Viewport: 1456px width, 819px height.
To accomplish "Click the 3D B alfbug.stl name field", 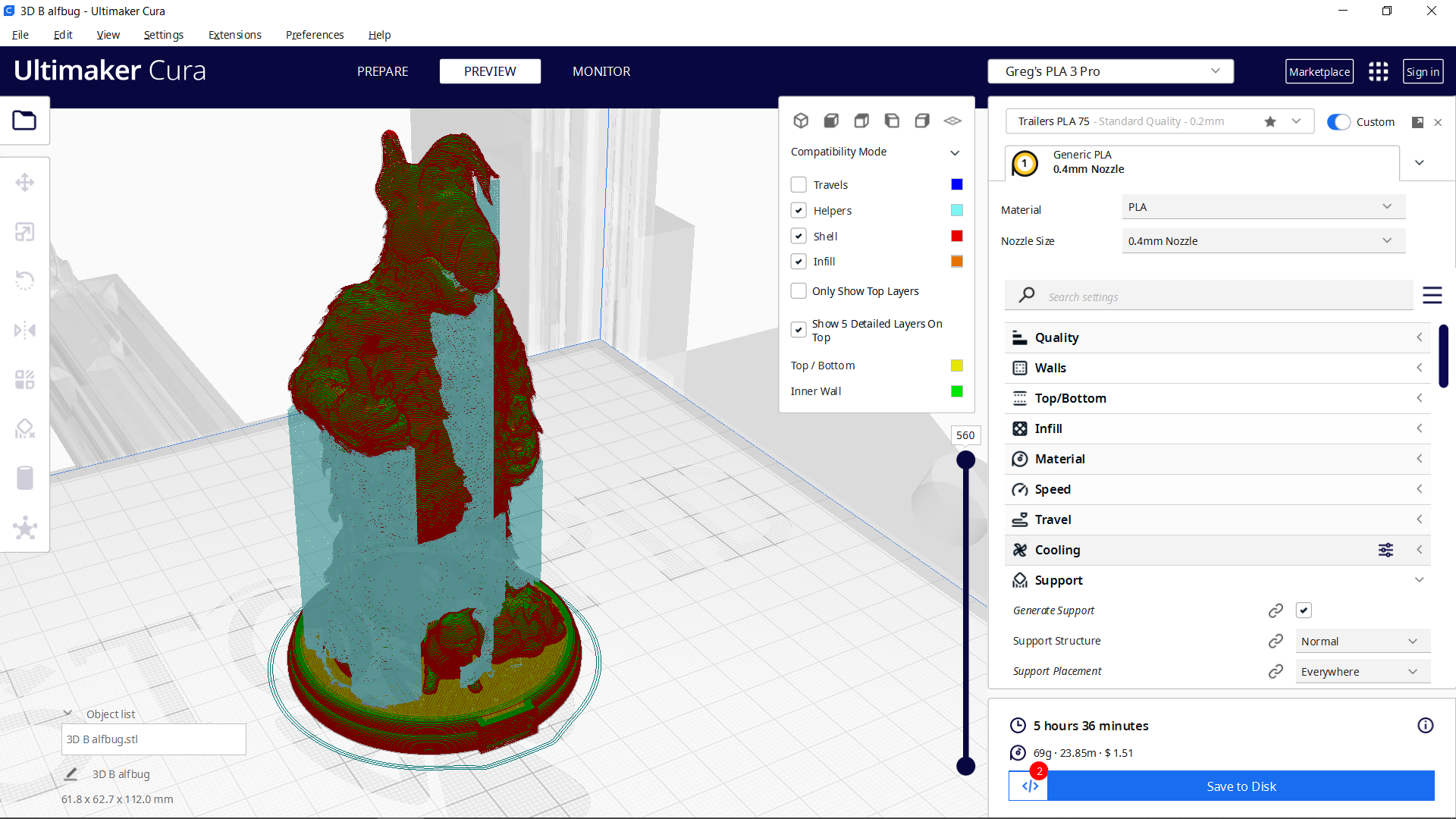I will coord(153,739).
